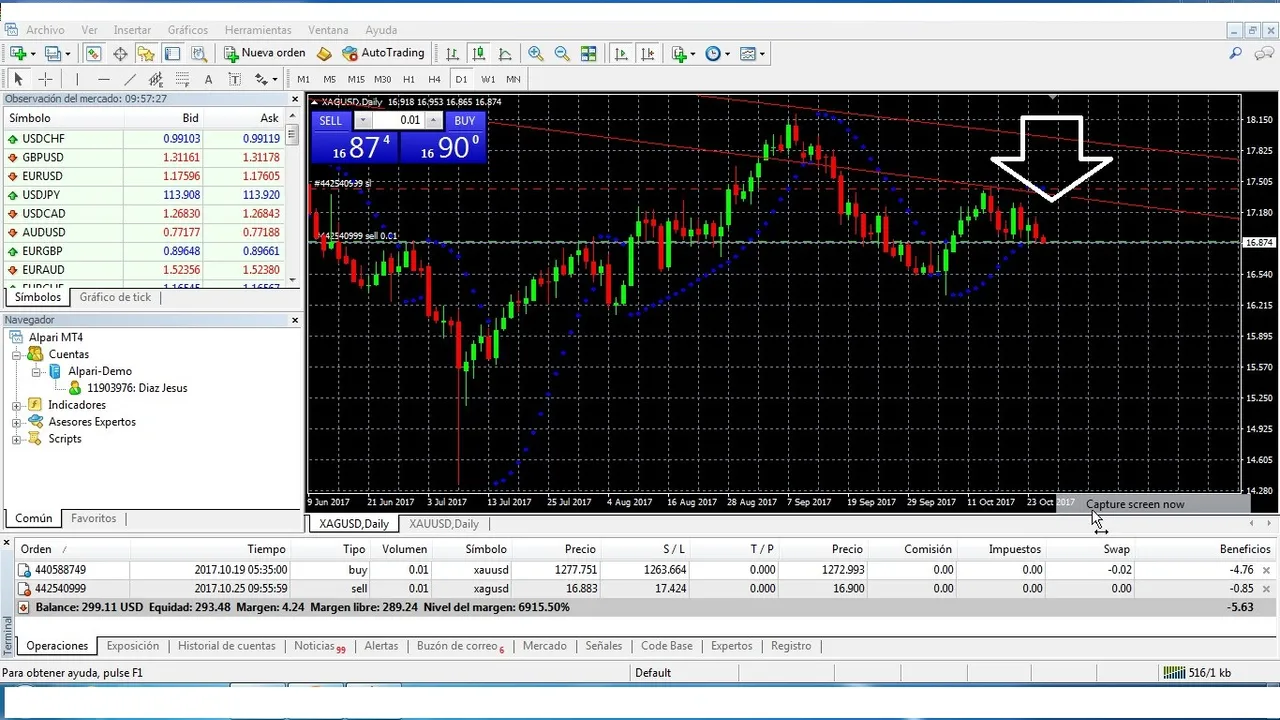Open MetaEditor yellow book icon
The width and height of the screenshot is (1280, 720).
324,53
